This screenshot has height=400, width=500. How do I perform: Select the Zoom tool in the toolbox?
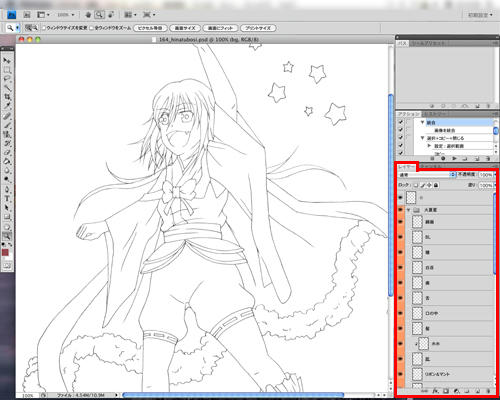[x=7, y=236]
